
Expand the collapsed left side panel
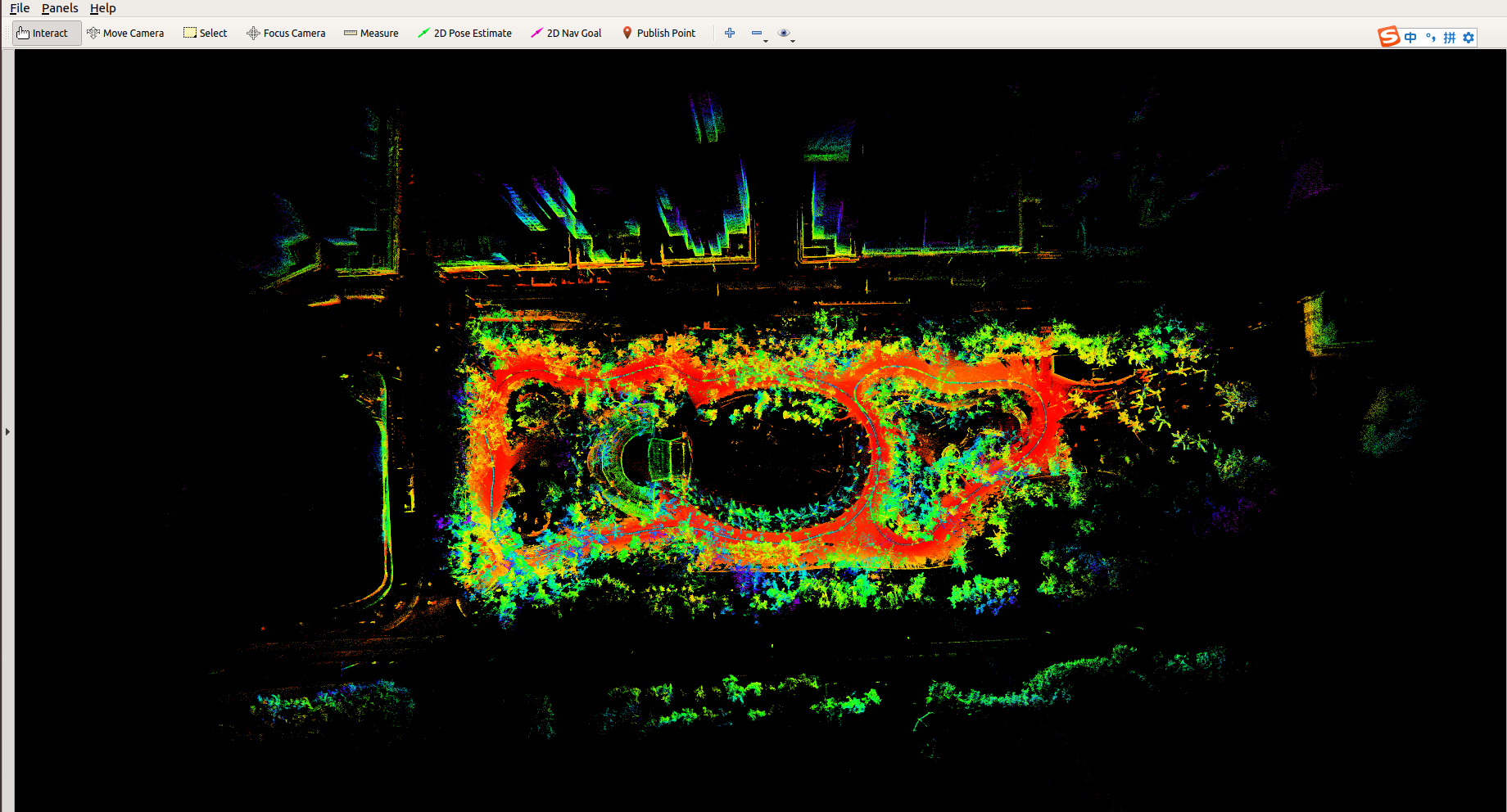click(x=7, y=431)
